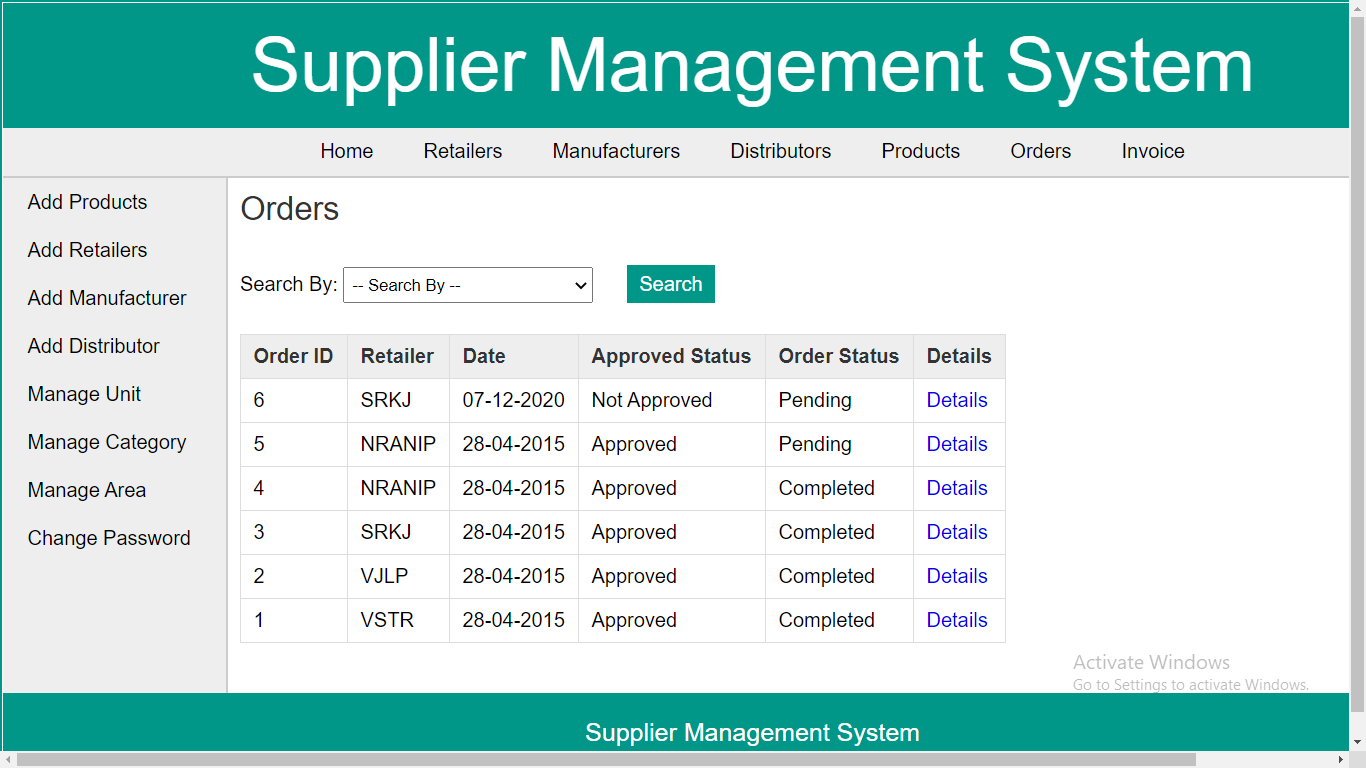This screenshot has width=1366, height=768.
Task: Open Details for the VSTR retailer order
Action: click(956, 620)
